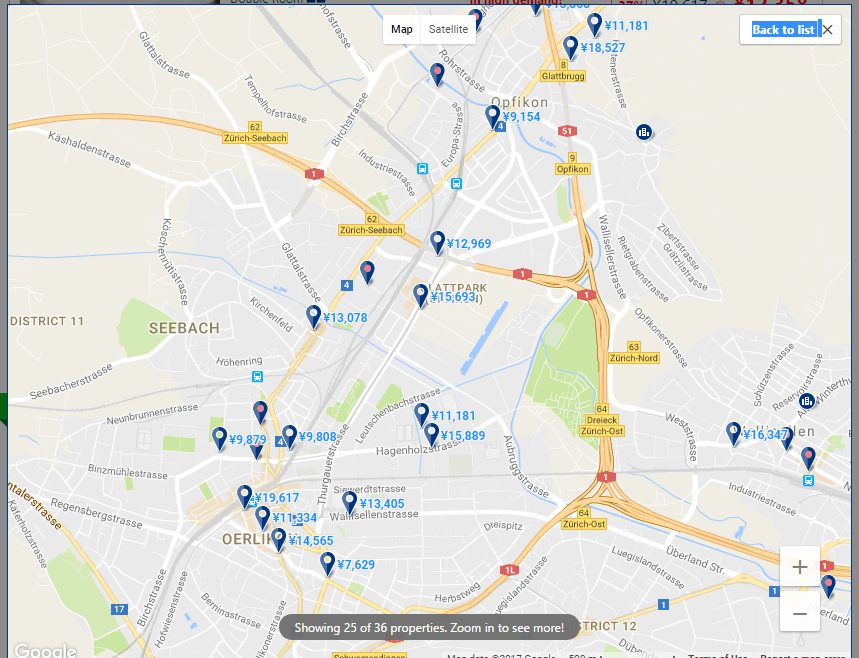Click the Google logo on the map
The height and width of the screenshot is (658, 859).
pos(45,650)
